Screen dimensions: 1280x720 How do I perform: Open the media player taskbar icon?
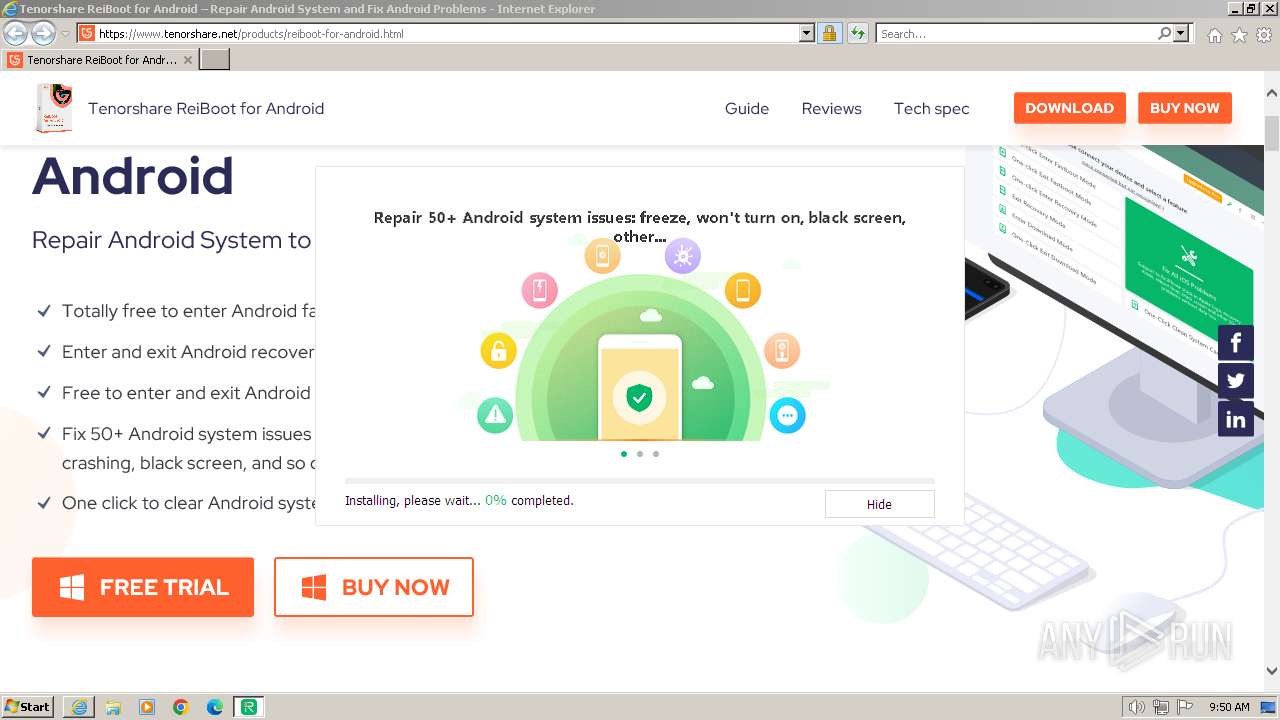coord(147,707)
